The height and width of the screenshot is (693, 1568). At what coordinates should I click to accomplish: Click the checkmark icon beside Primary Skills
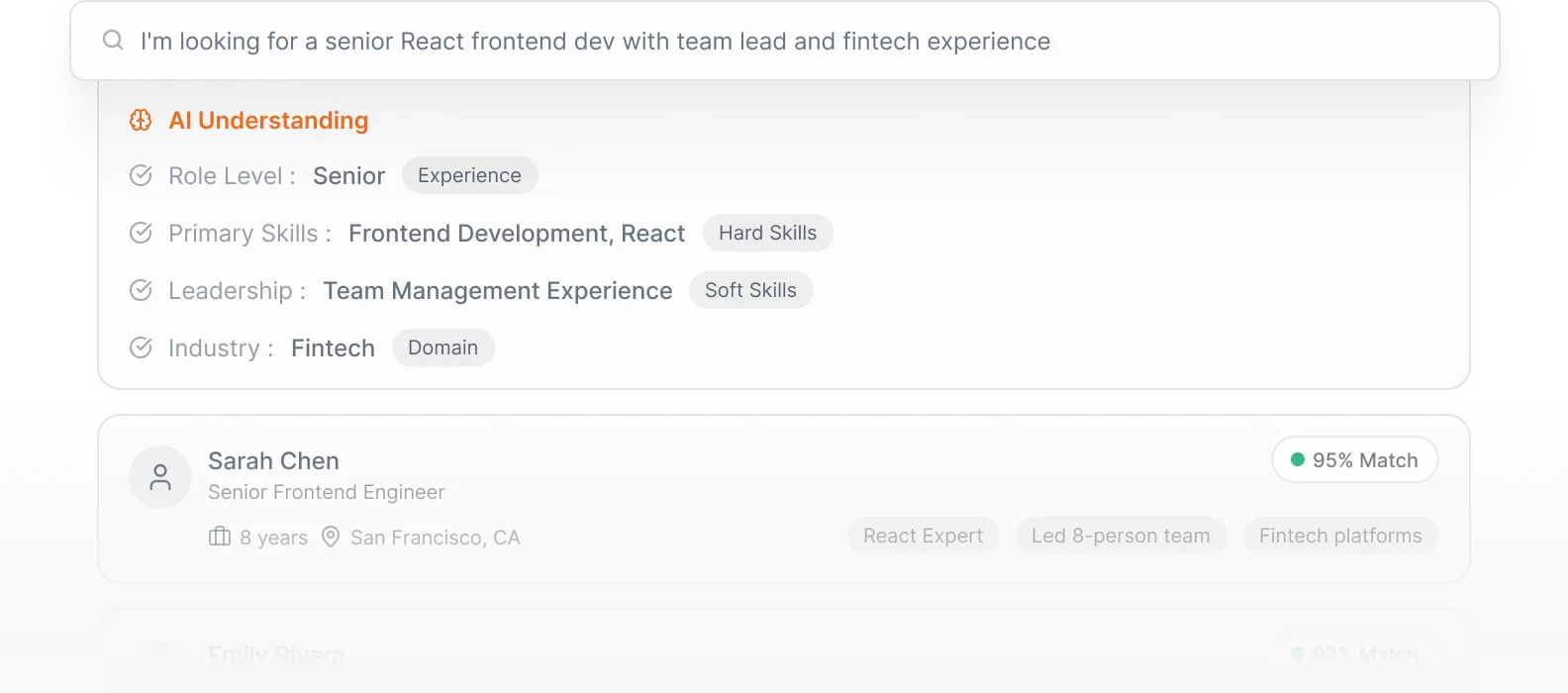coord(142,233)
